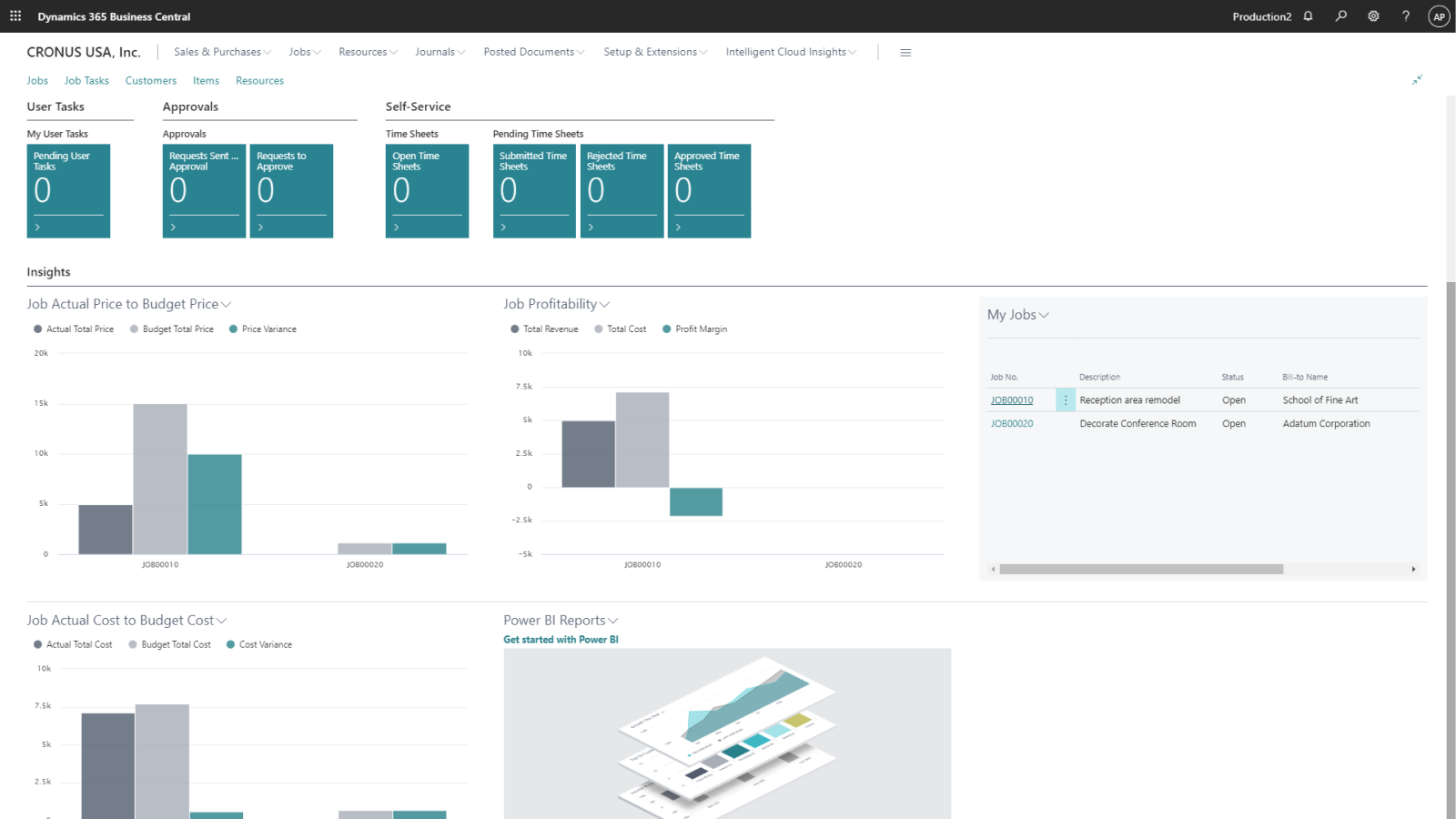Click the My Jobs horizontal scrollbar

point(1142,569)
